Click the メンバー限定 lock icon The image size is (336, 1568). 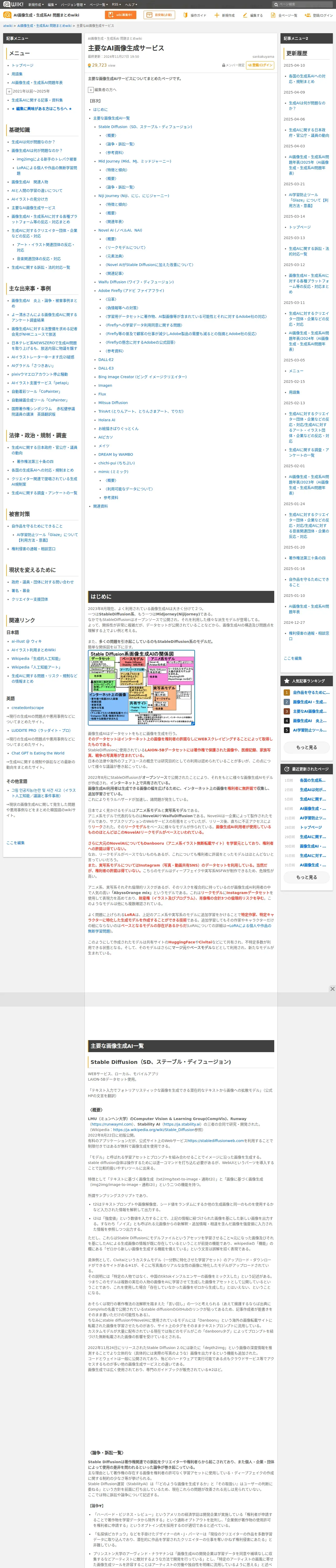(223, 65)
